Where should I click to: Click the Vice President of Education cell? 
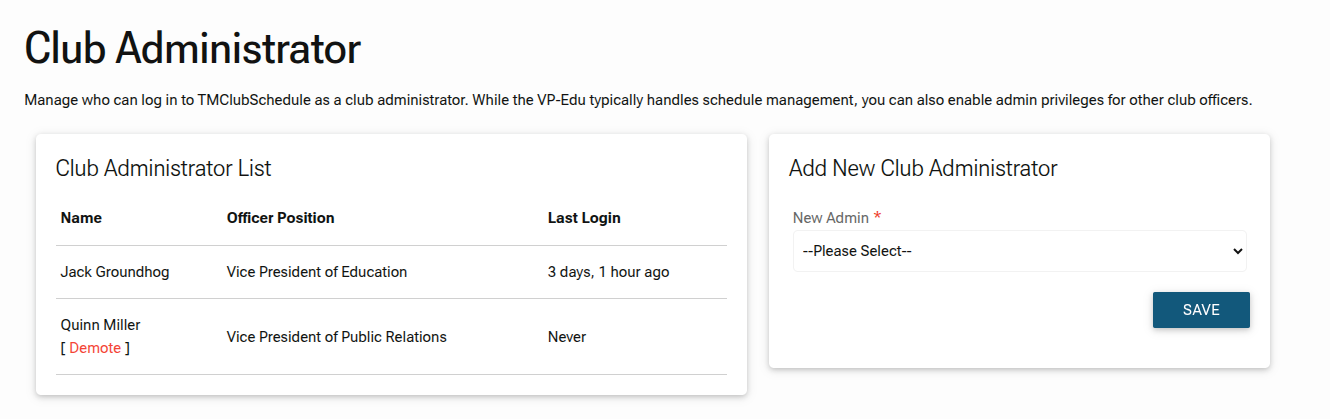(317, 272)
